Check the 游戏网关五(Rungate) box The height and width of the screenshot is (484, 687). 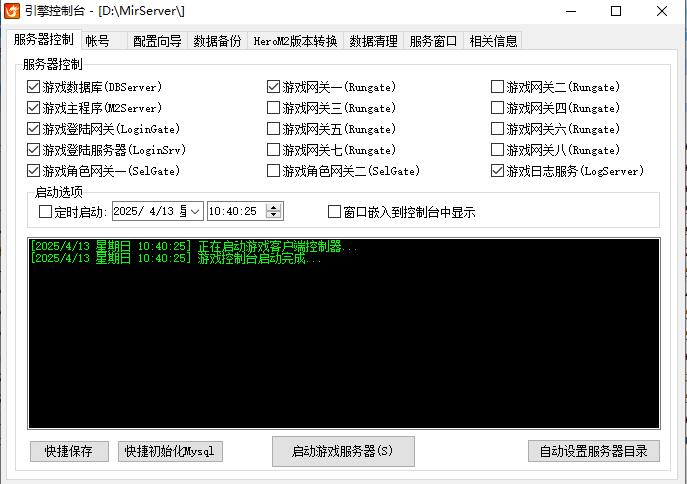point(273,129)
